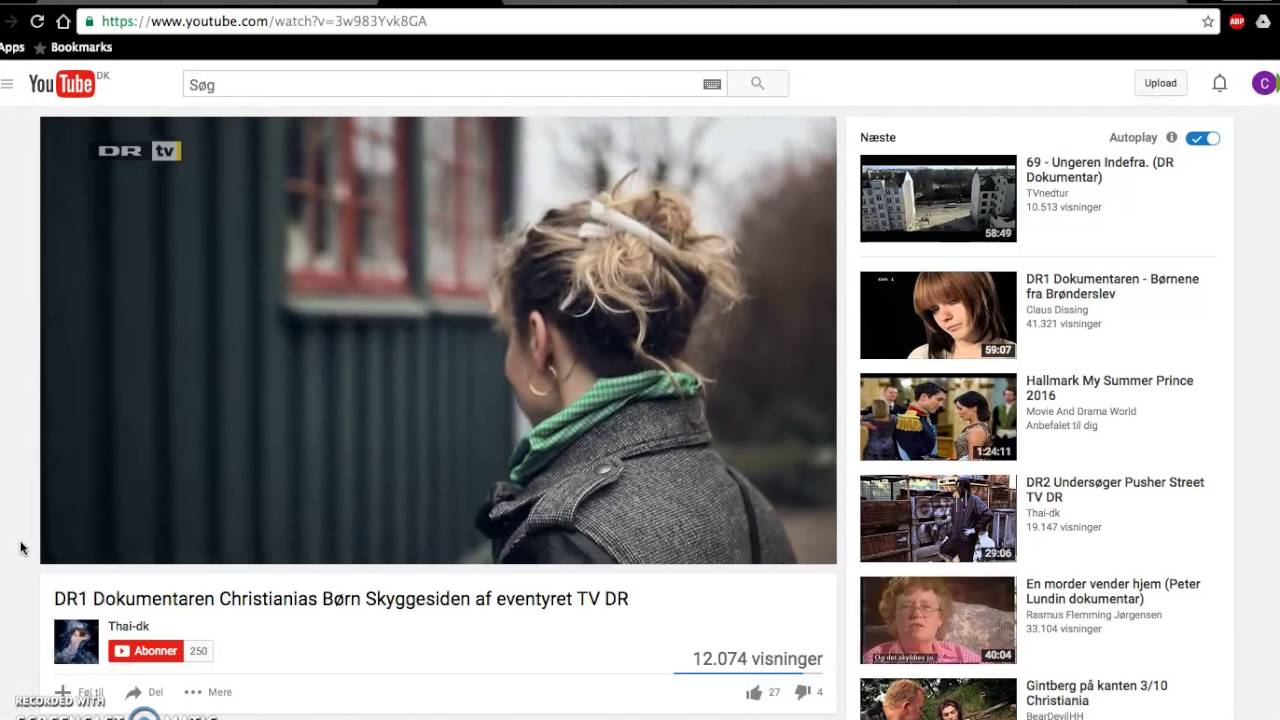Click the 33.104 visninger text
This screenshot has height=720, width=1280.
(1063, 629)
